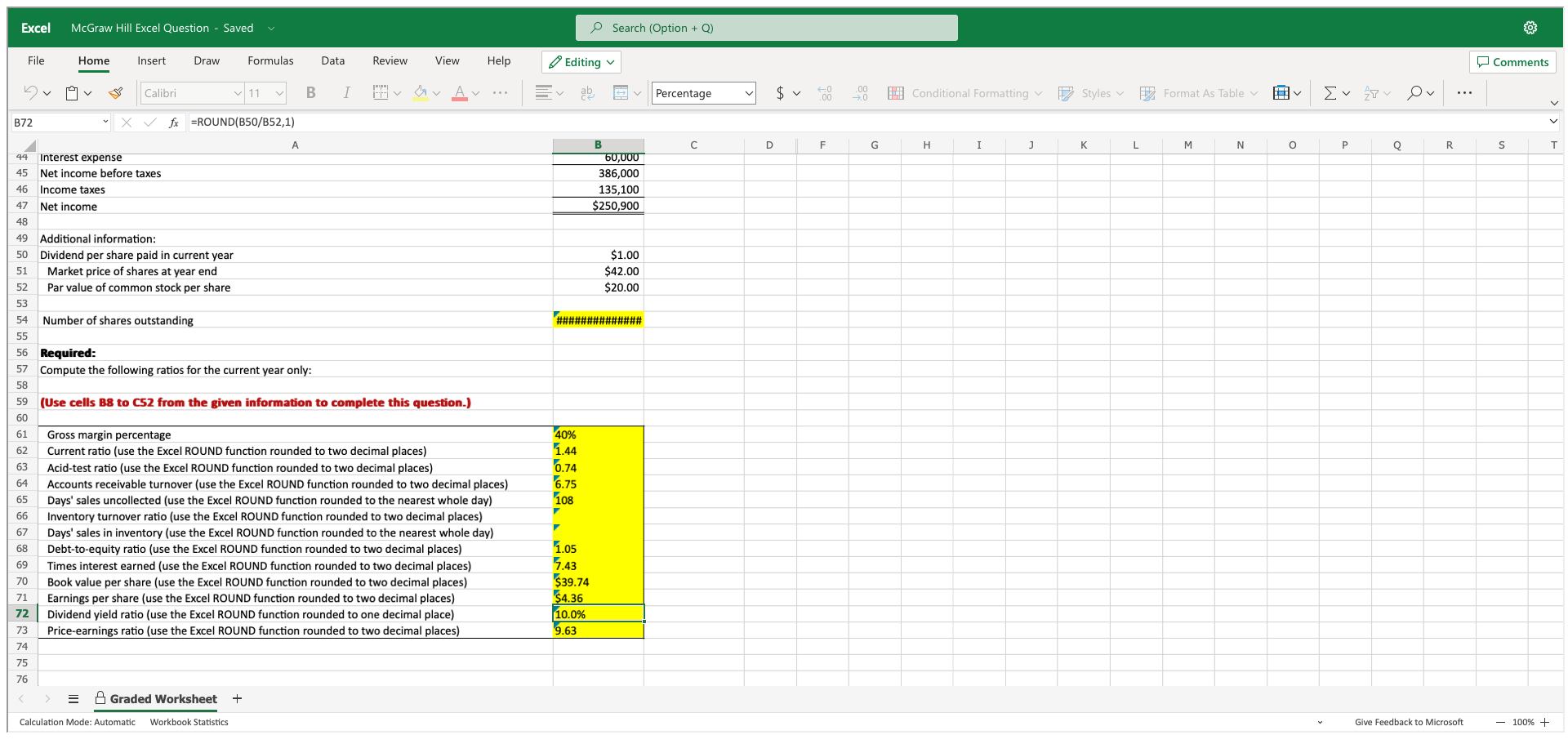
Task: Click Workbook Statistics in status bar
Action: (189, 722)
